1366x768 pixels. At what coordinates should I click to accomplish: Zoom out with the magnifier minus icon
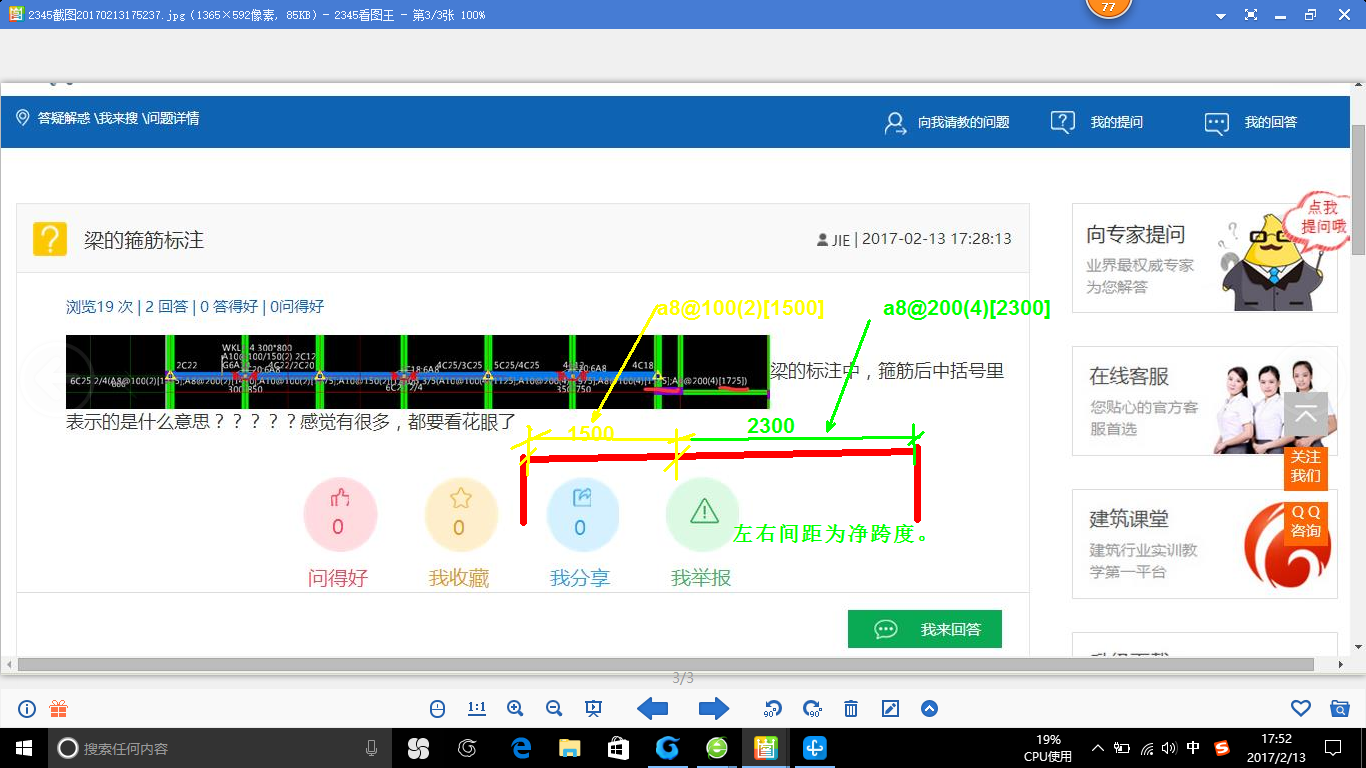point(554,709)
